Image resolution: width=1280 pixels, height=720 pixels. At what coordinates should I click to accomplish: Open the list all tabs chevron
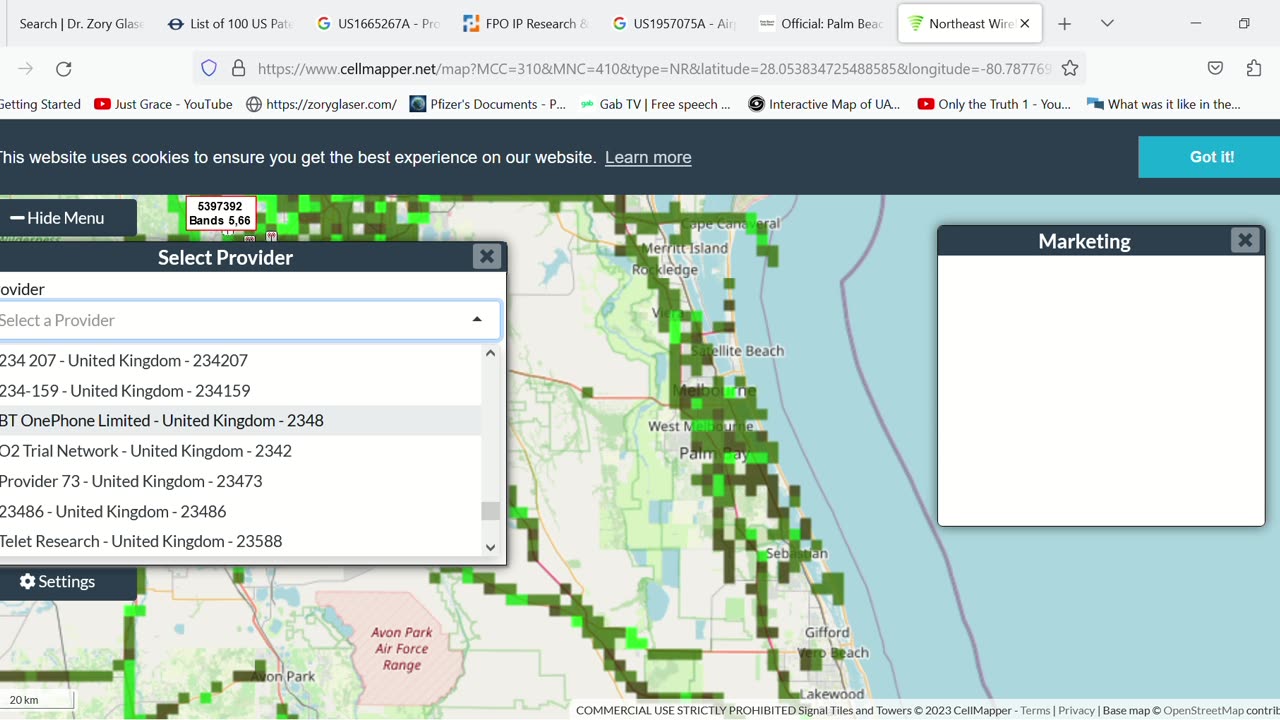(1107, 23)
